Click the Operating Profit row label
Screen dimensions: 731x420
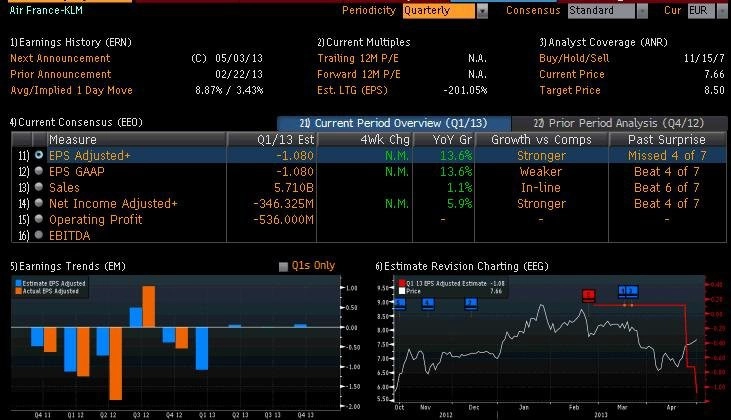tap(96, 220)
